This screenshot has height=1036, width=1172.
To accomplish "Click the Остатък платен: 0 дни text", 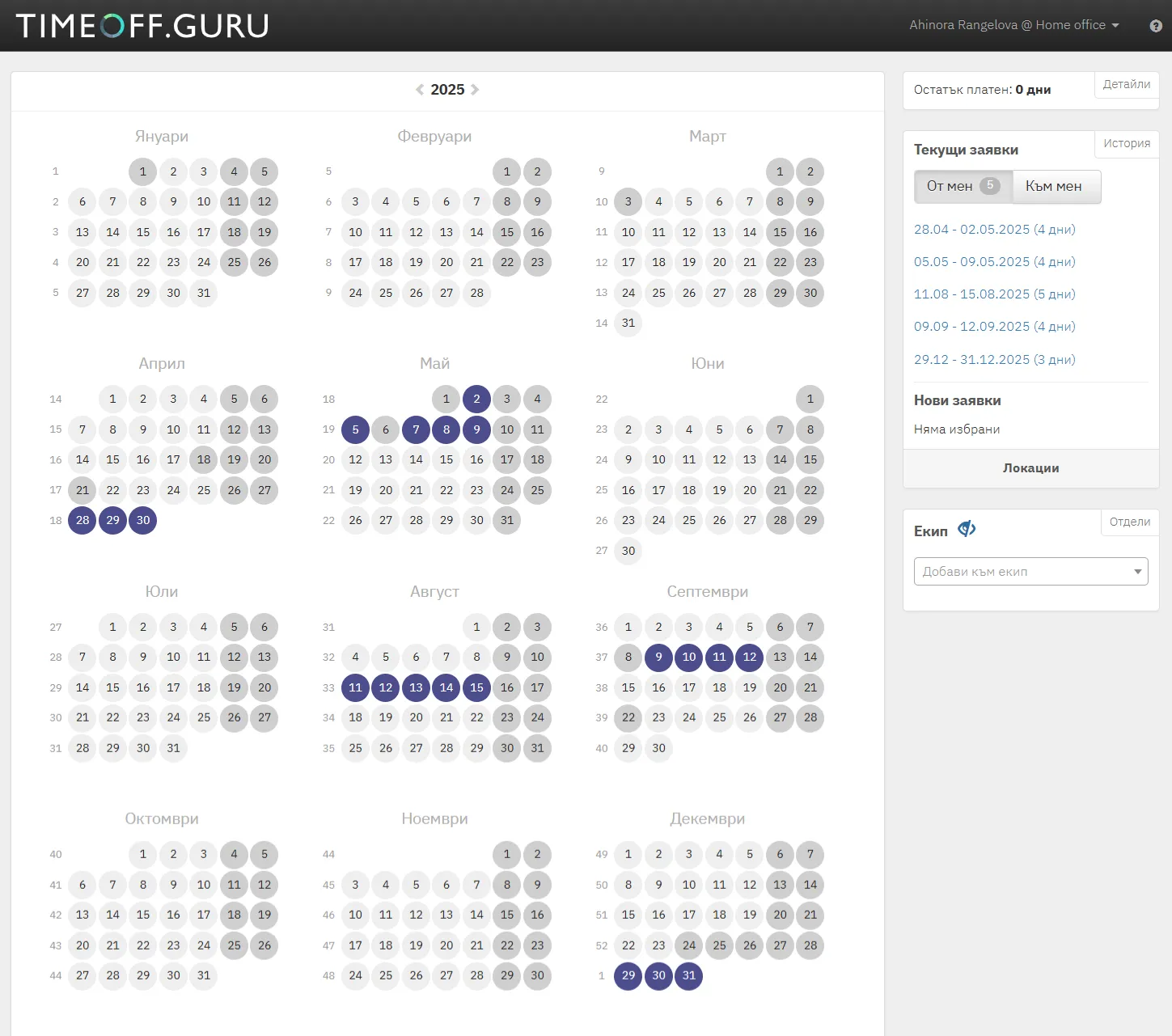I will [983, 90].
